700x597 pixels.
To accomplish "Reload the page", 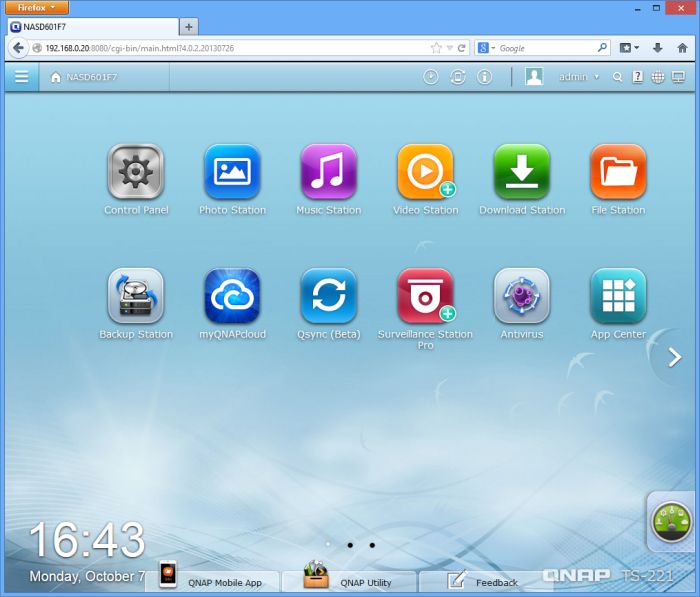I will click(x=462, y=48).
